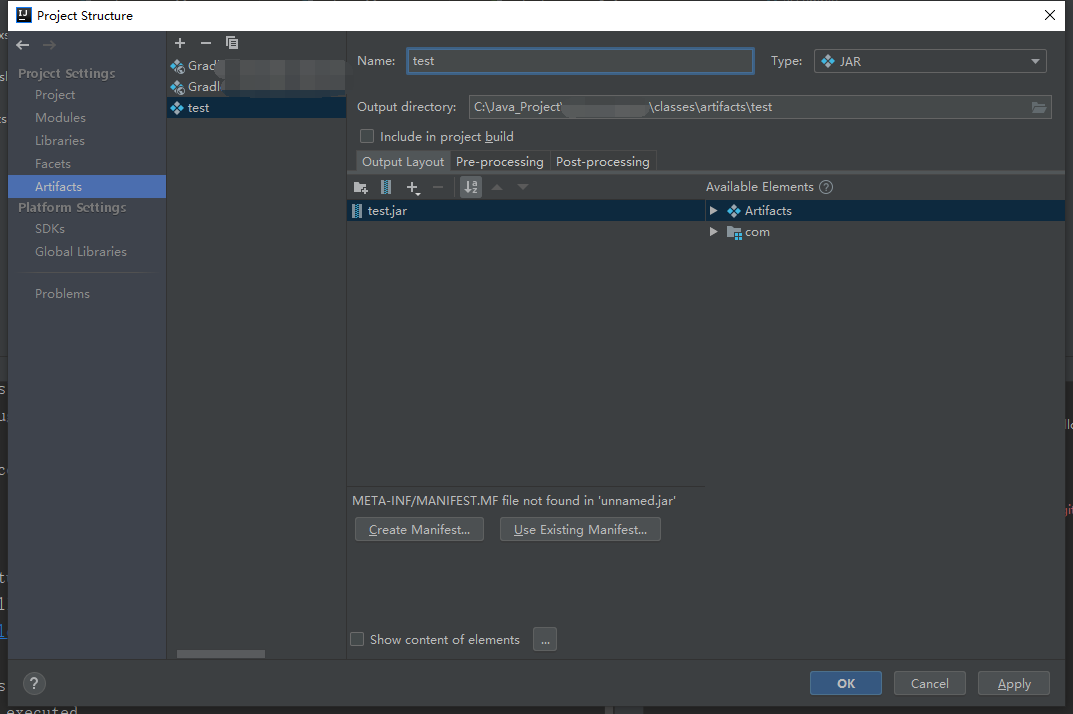1073x714 pixels.
Task: Switch to the Post-processing tab
Action: click(x=603, y=162)
